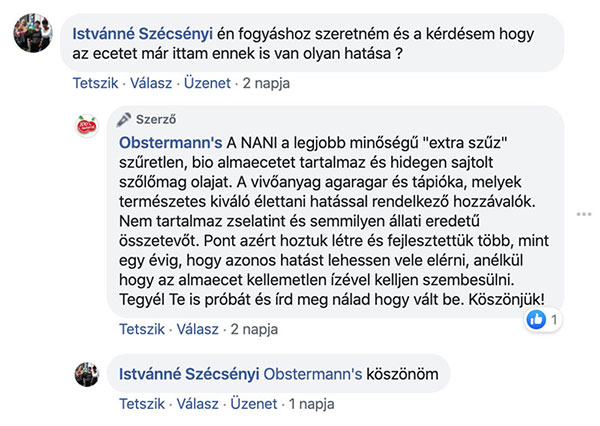Click Tetszik under the köszönöm reply

(x=141, y=405)
